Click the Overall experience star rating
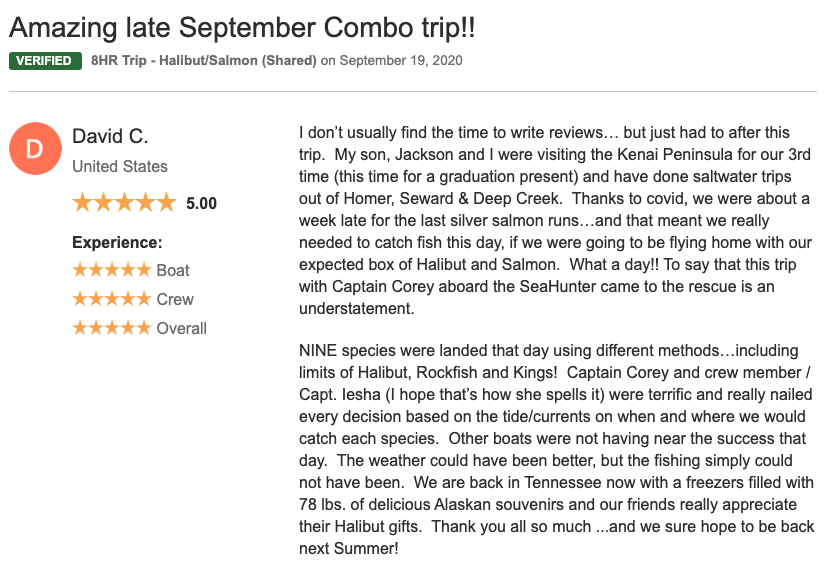Viewport: 825px width, 563px height. tap(112, 328)
